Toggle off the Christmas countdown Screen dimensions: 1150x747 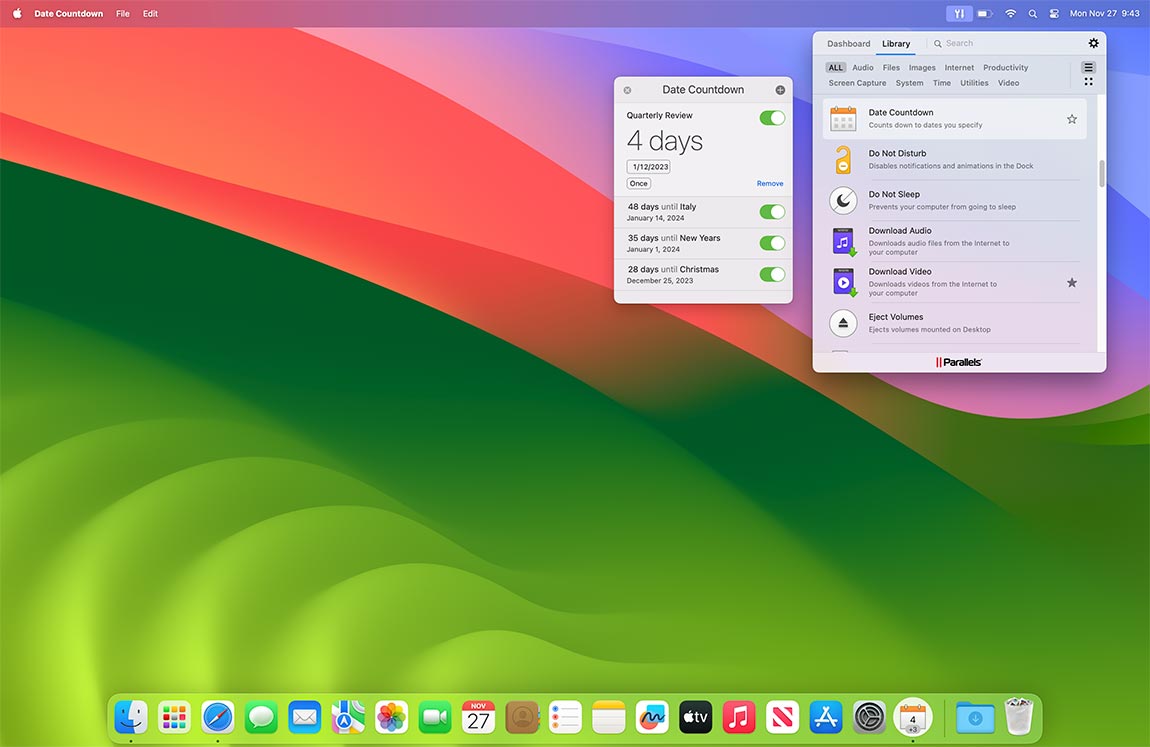(771, 275)
